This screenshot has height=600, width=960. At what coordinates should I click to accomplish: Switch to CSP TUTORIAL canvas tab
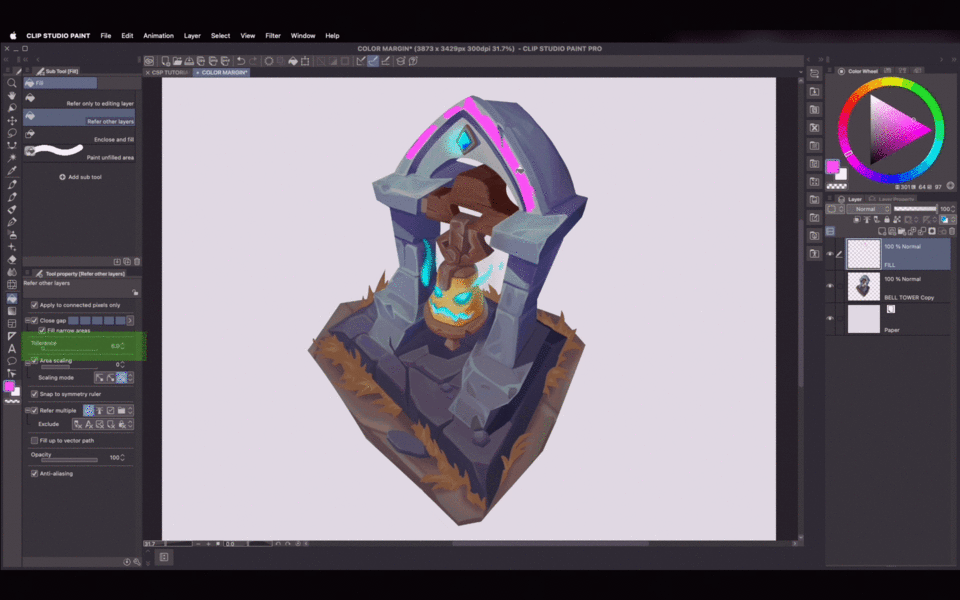pyautogui.click(x=168, y=72)
